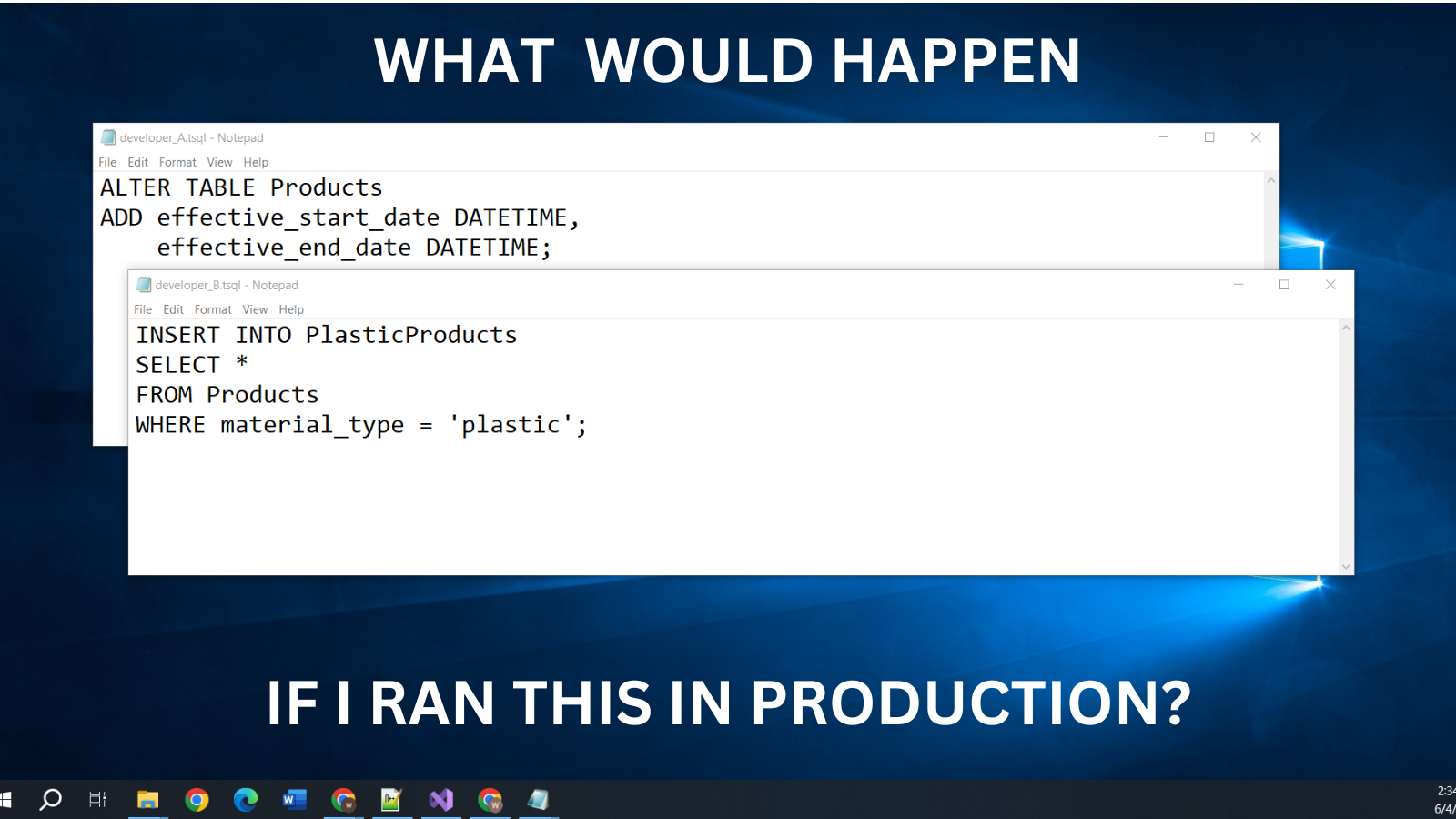Open the Windows Start menu
The height and width of the screenshot is (819, 1456).
click(x=5, y=800)
